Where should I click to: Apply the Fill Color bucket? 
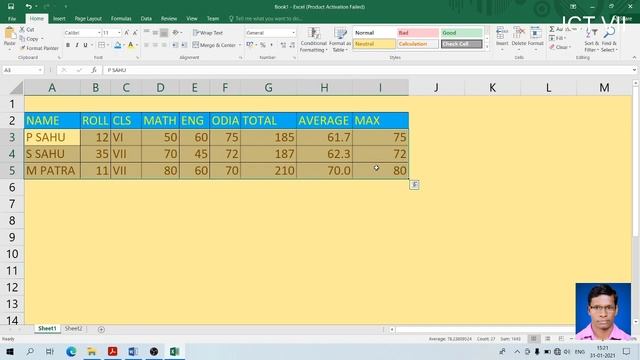tap(118, 45)
